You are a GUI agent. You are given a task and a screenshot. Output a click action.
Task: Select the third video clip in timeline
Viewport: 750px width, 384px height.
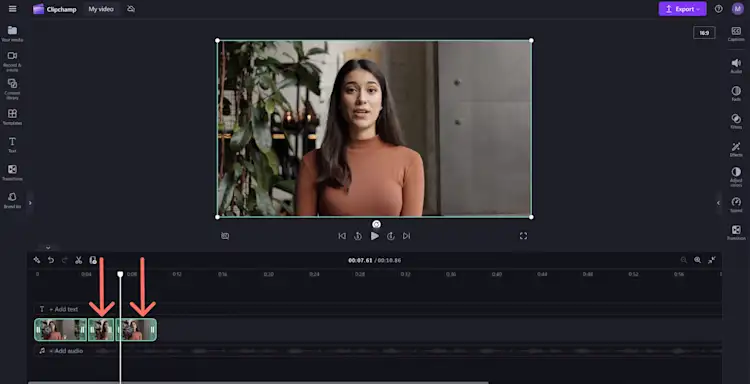[x=136, y=330]
